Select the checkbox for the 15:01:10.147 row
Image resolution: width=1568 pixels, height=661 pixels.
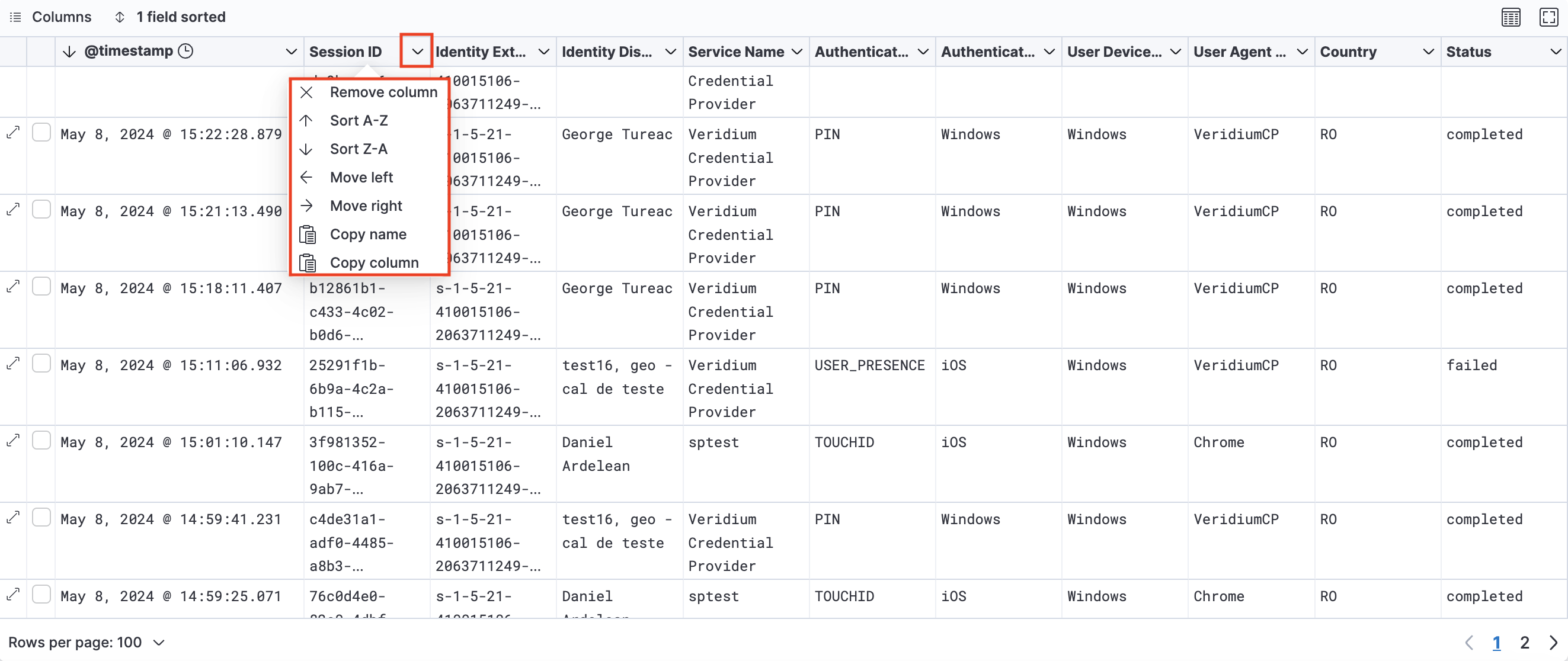41,440
